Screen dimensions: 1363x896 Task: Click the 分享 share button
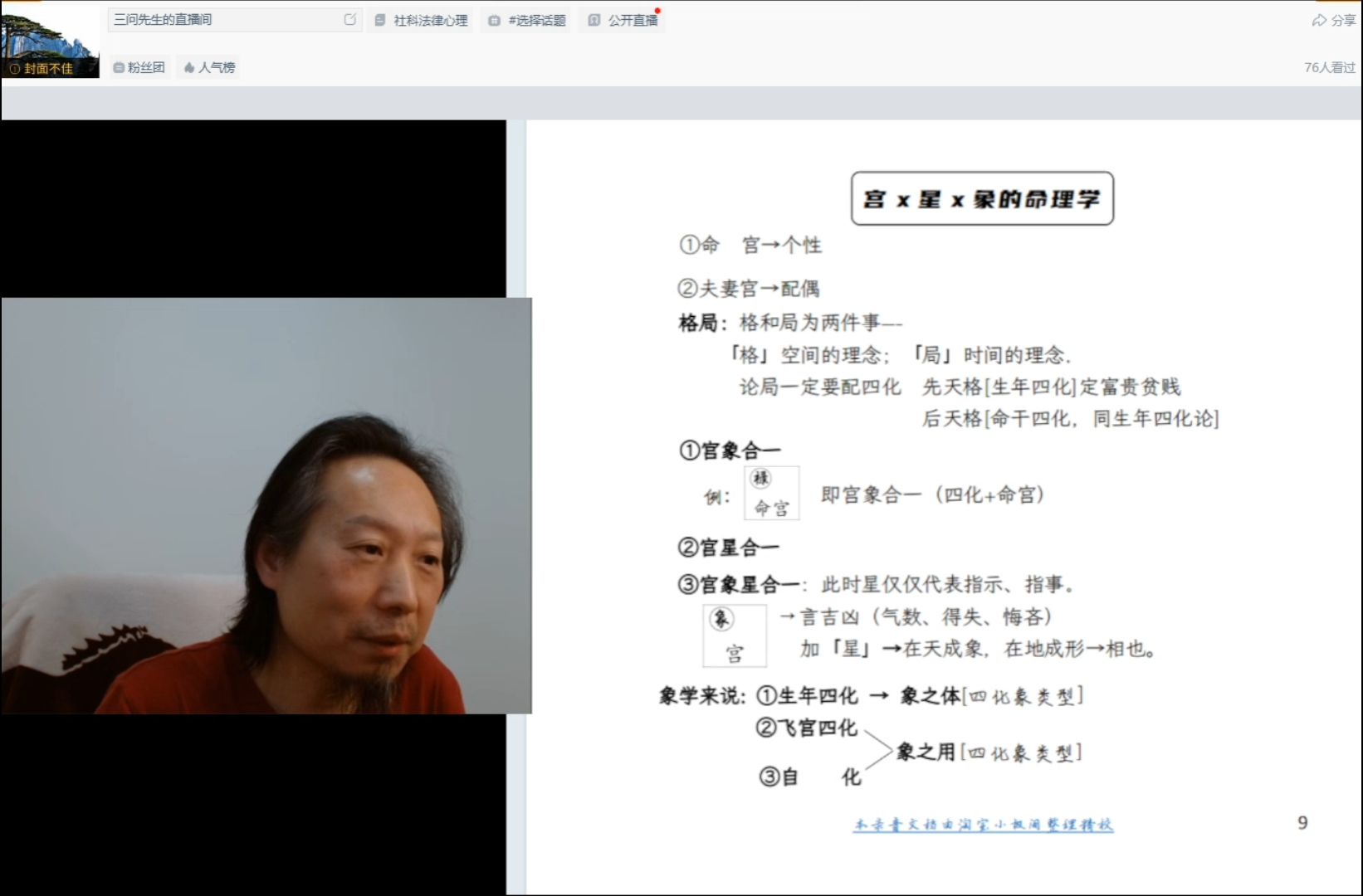tap(1334, 20)
